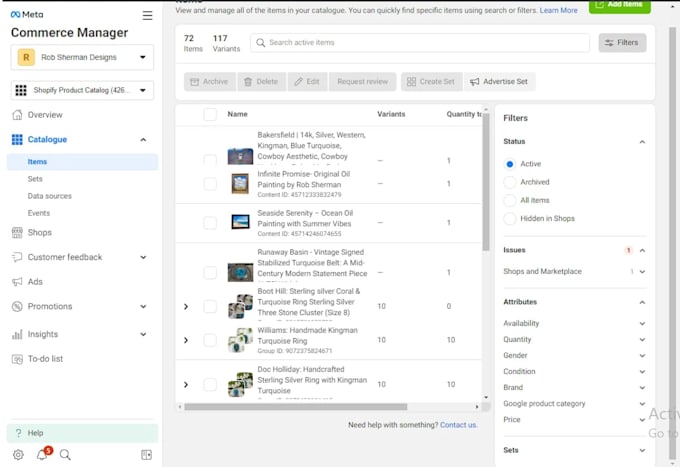Click the Request review button

[x=363, y=82]
